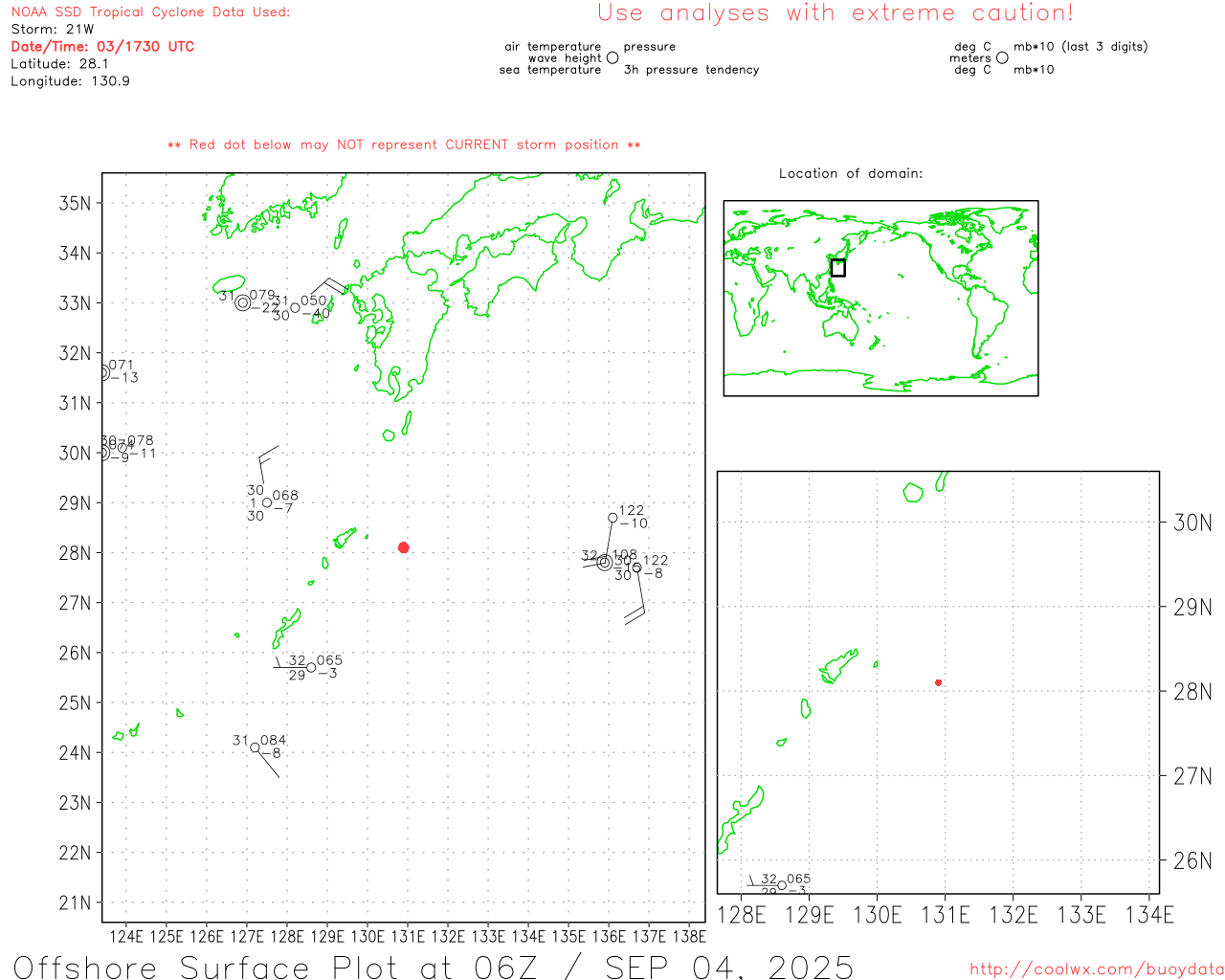Click the 'Storm: 21W' label
This screenshot has width=1225, height=980.
coord(53,30)
